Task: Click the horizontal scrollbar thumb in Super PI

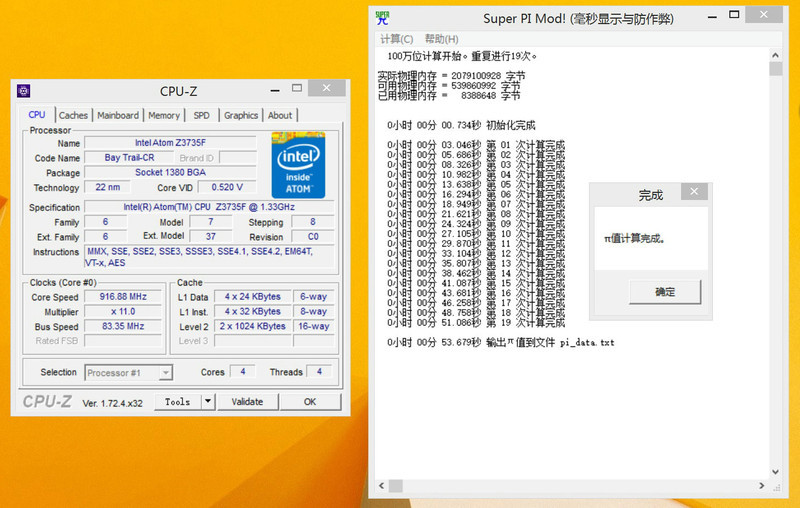Action: pos(396,486)
